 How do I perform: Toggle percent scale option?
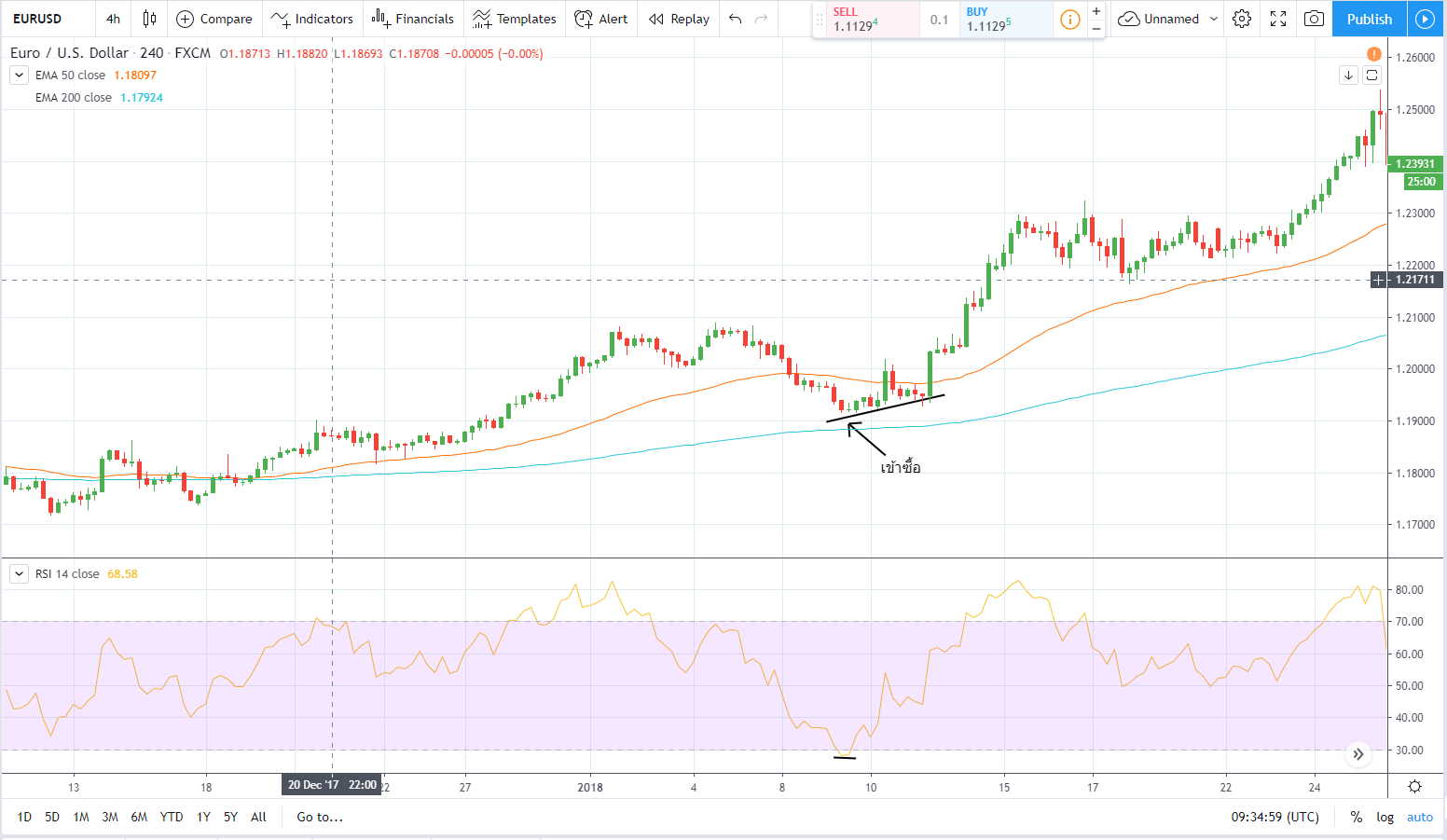tap(1356, 817)
